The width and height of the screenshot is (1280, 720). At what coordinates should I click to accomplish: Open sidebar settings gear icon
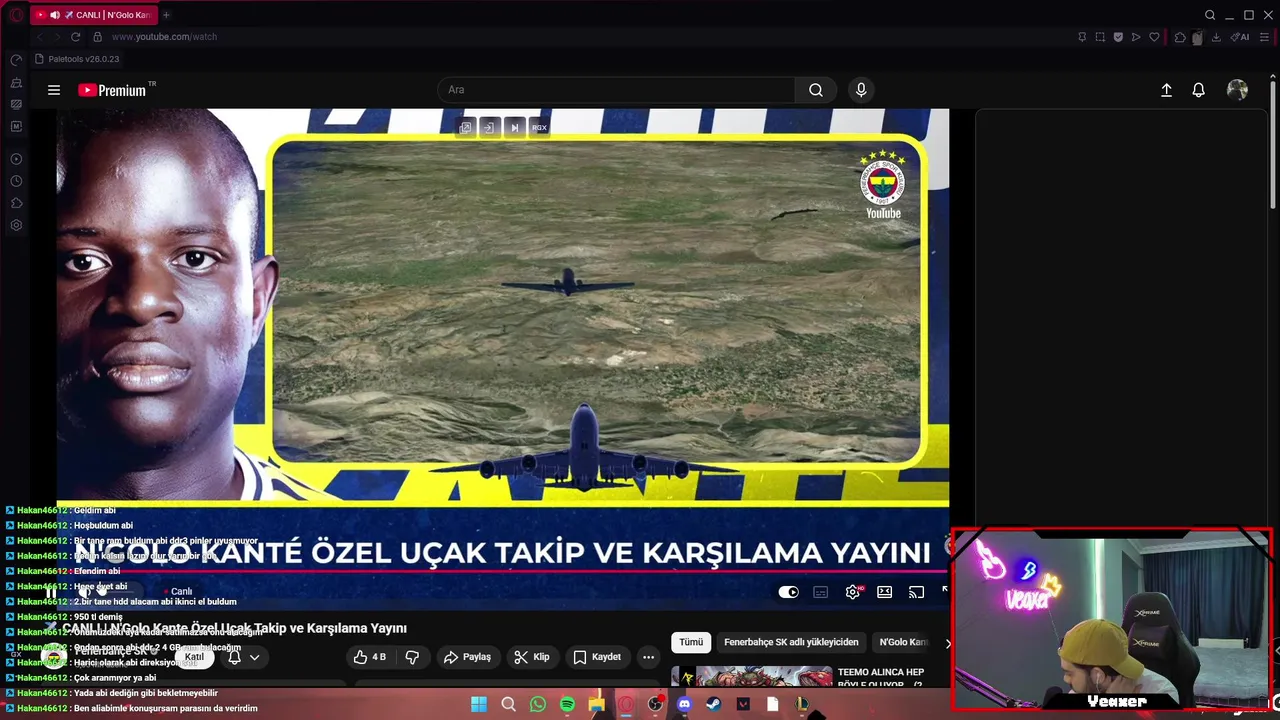click(x=16, y=225)
